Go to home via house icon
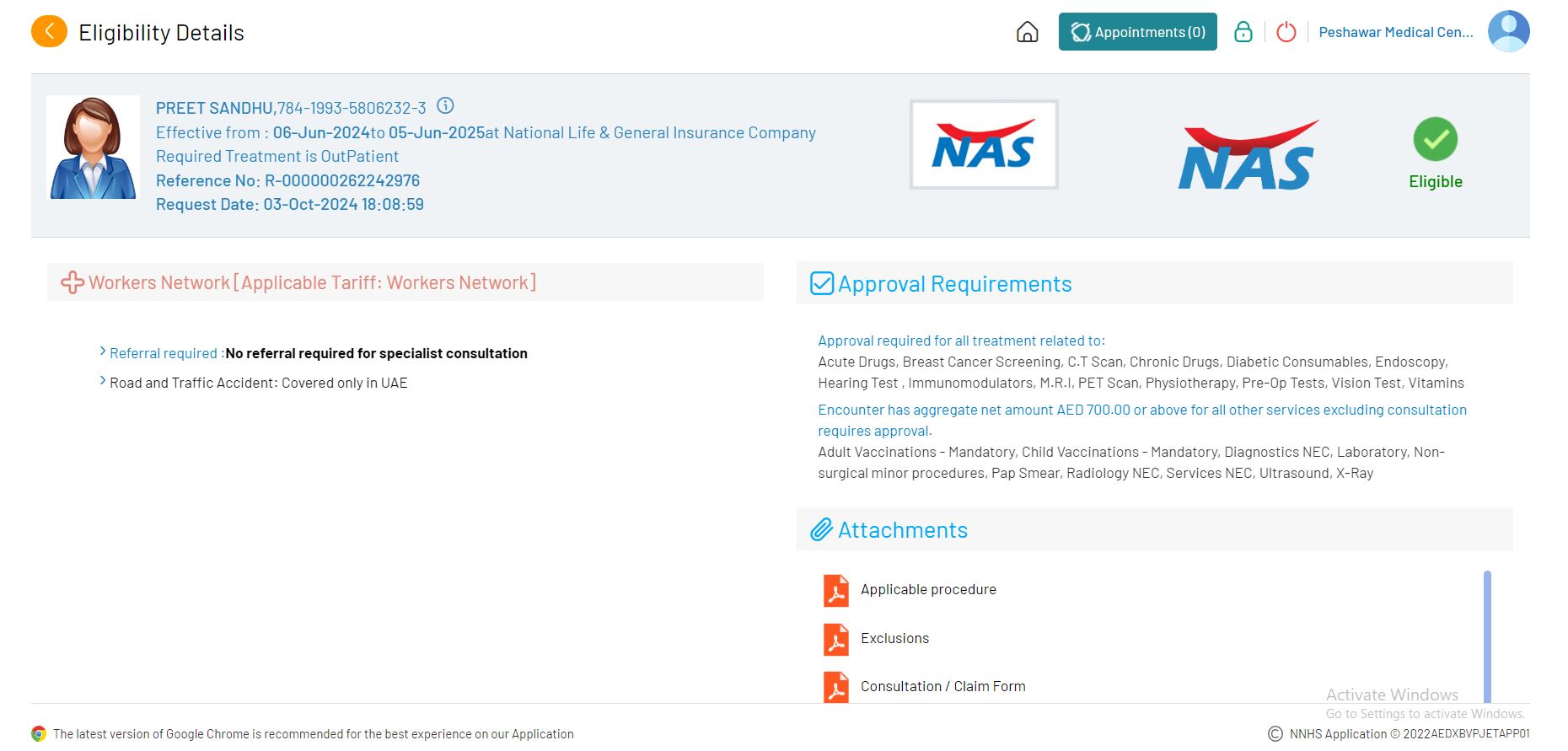The width and height of the screenshot is (1568, 751). pyautogui.click(x=1027, y=32)
